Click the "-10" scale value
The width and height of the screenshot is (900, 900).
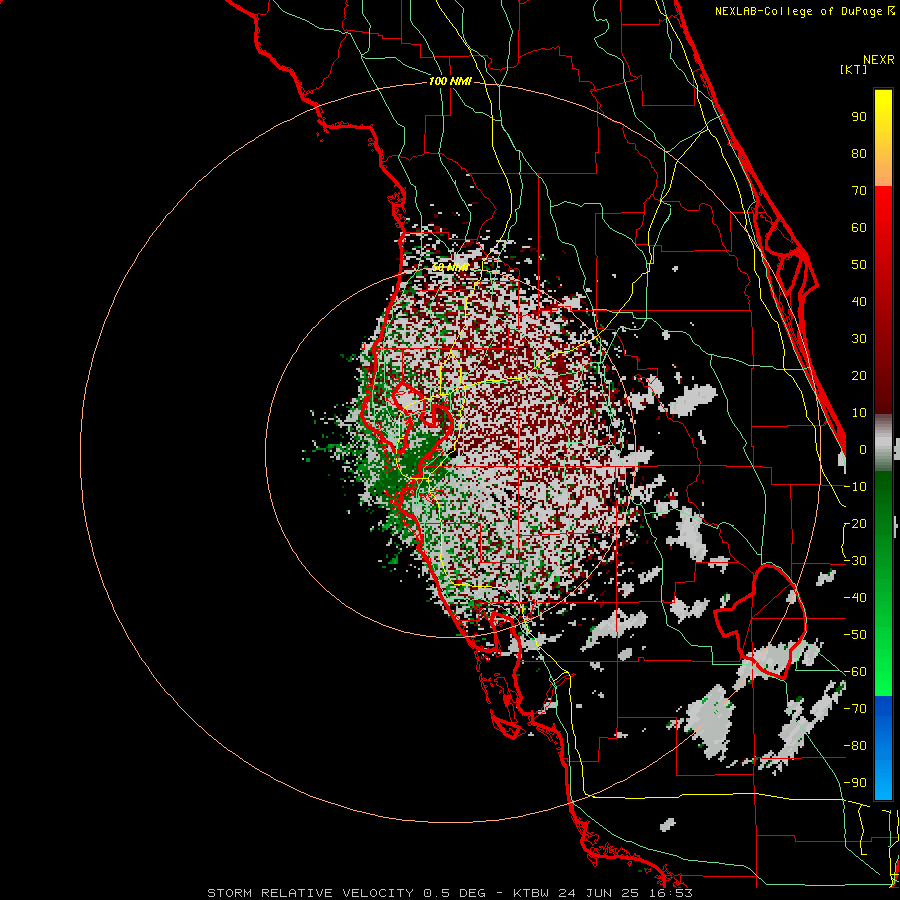(x=855, y=487)
